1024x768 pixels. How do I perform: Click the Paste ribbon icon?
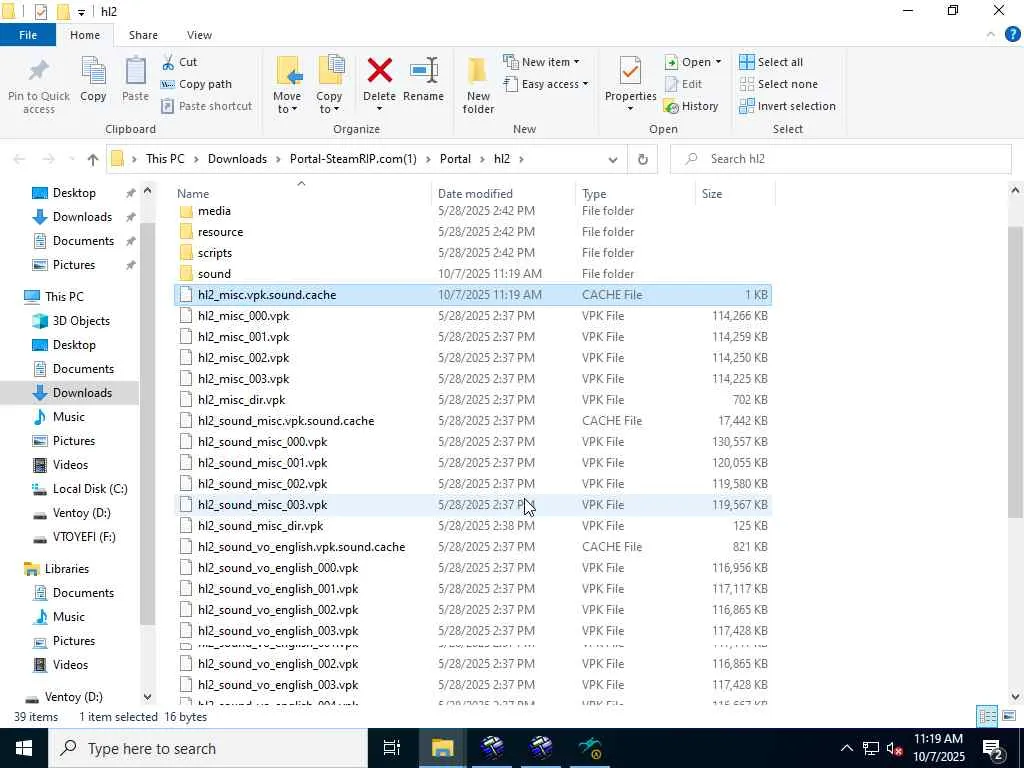[x=135, y=79]
